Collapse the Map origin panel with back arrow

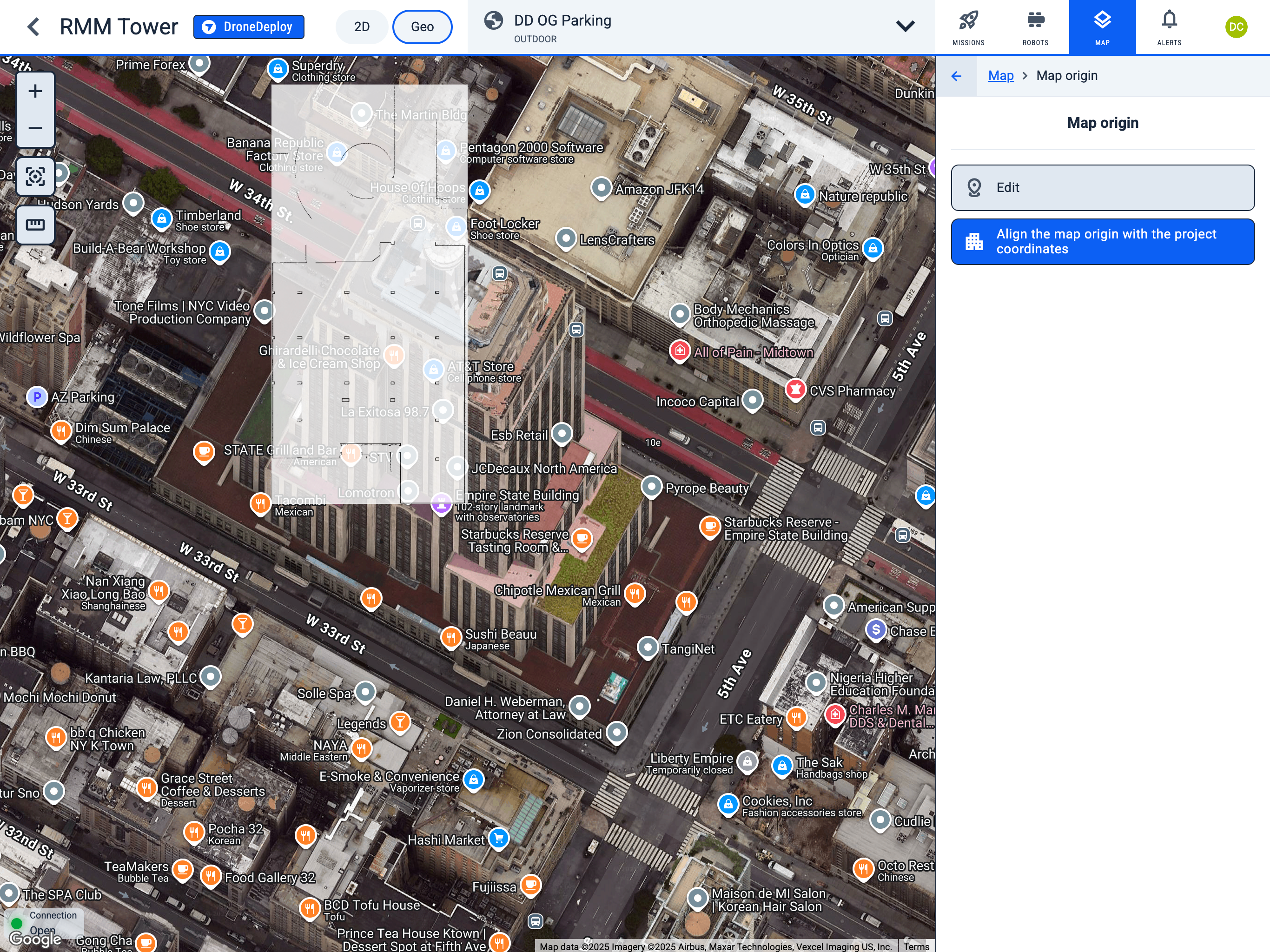tap(957, 75)
